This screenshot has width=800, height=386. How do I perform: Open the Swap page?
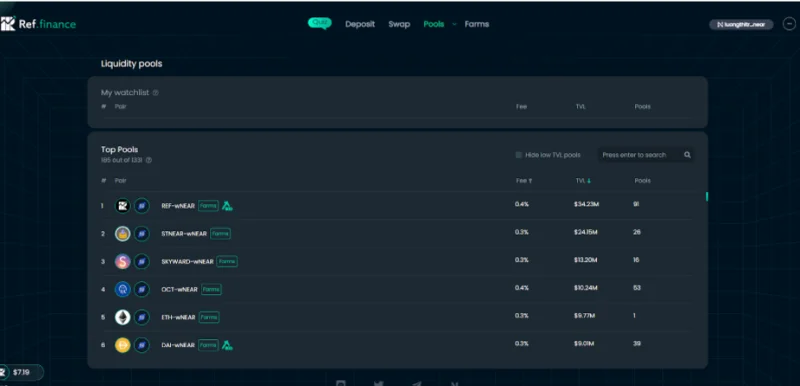[399, 24]
